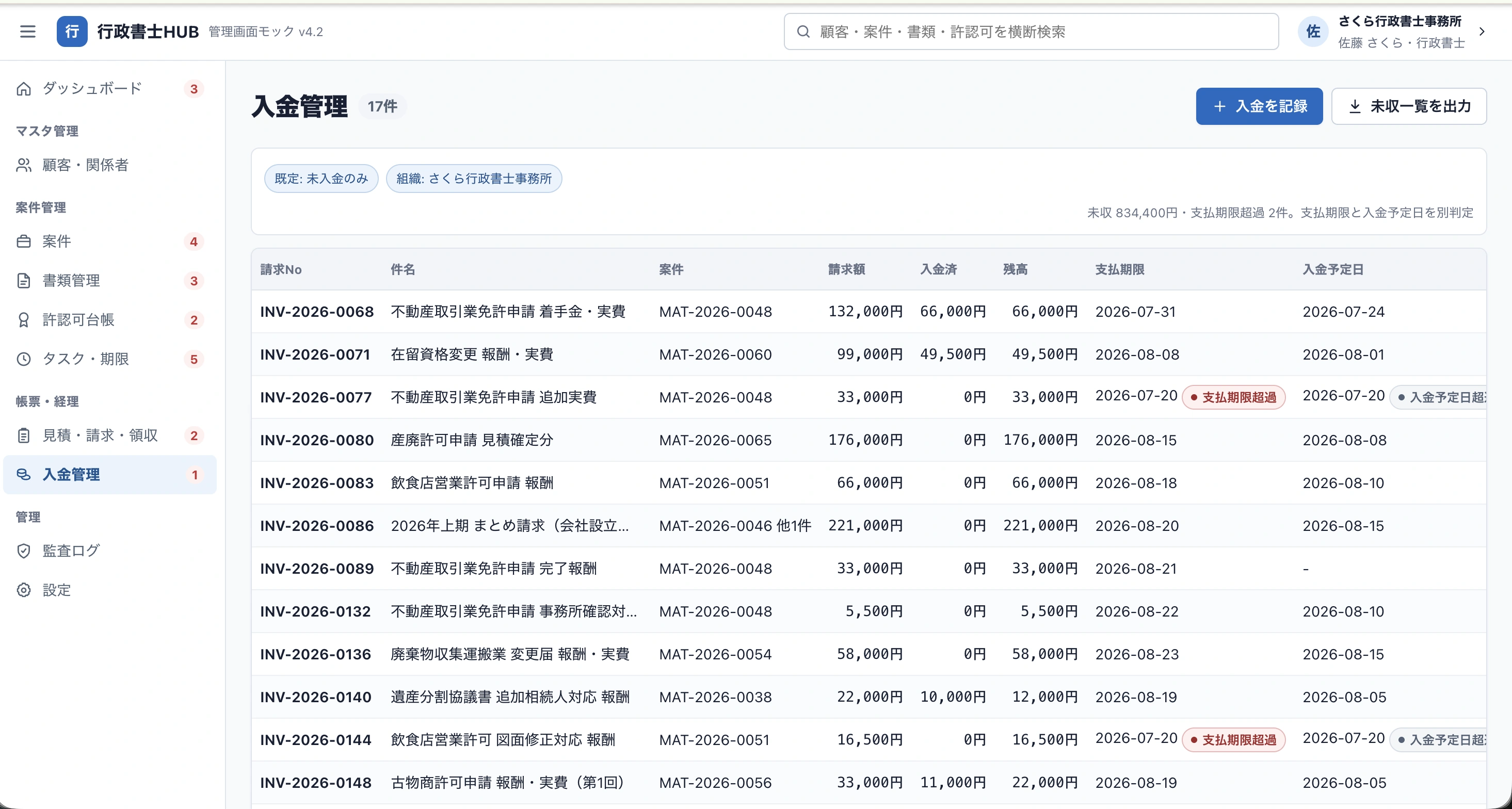Click the plus icon in 入金を記録

[1220, 106]
